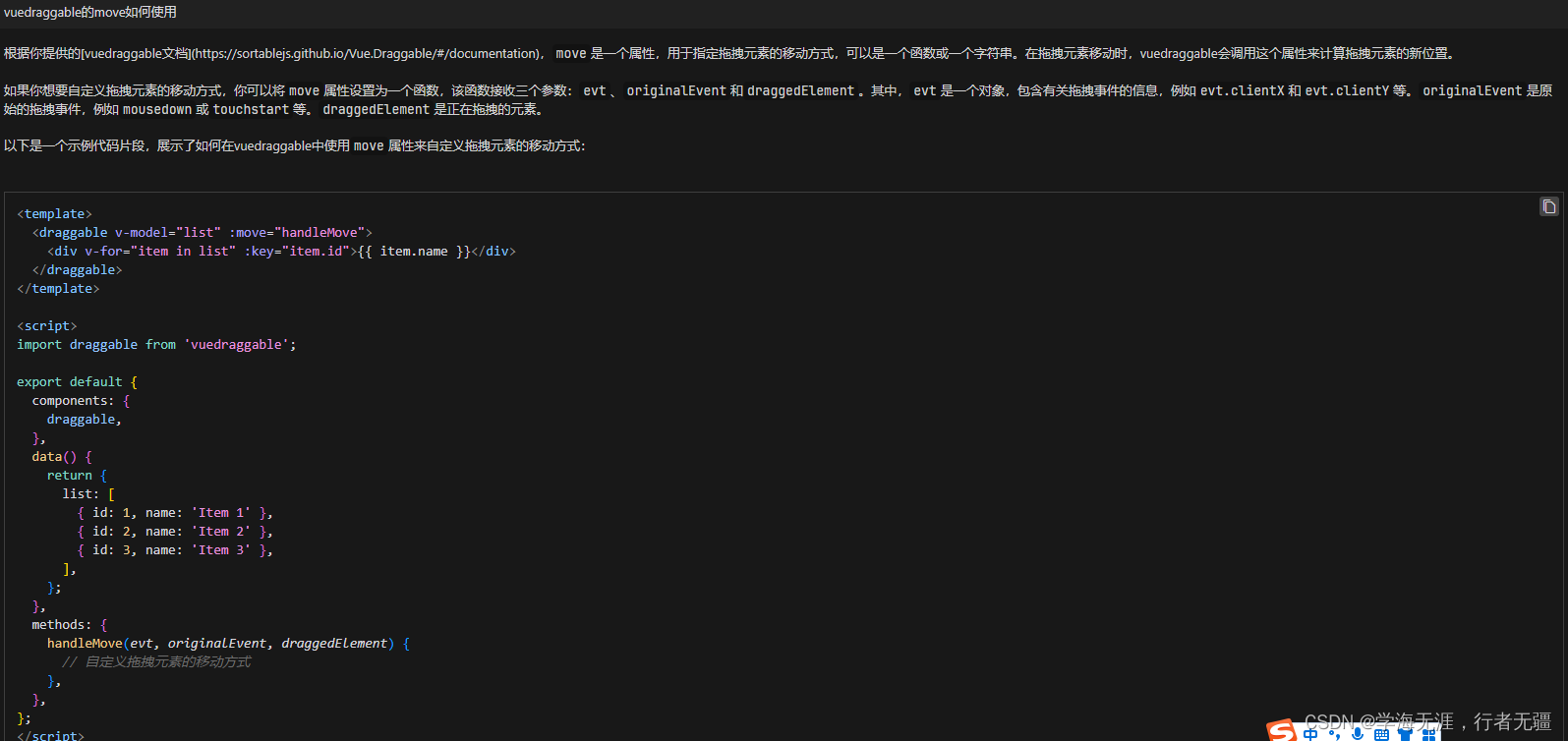This screenshot has width=1568, height=741.
Task: Click the inline code 'mousedown' in paragraph
Action: pos(157,109)
